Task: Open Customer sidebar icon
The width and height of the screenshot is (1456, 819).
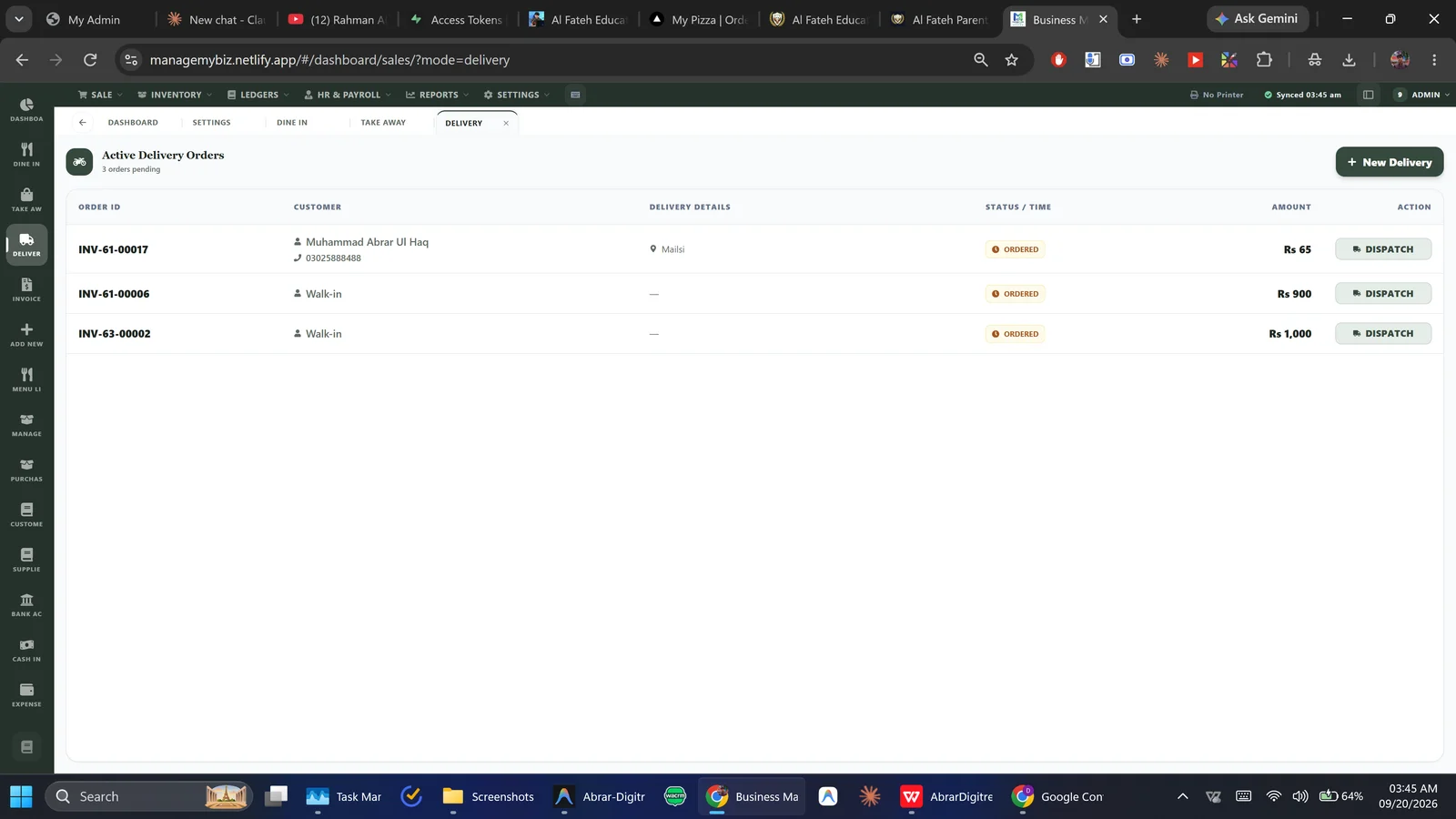Action: coord(26,514)
